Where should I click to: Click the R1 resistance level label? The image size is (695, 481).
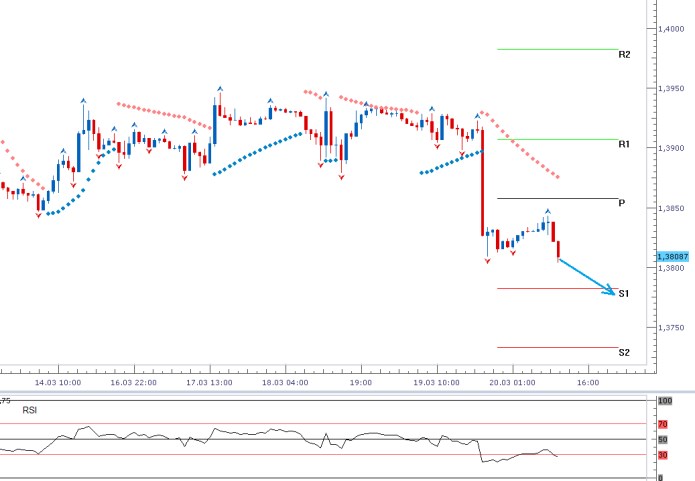(624, 144)
